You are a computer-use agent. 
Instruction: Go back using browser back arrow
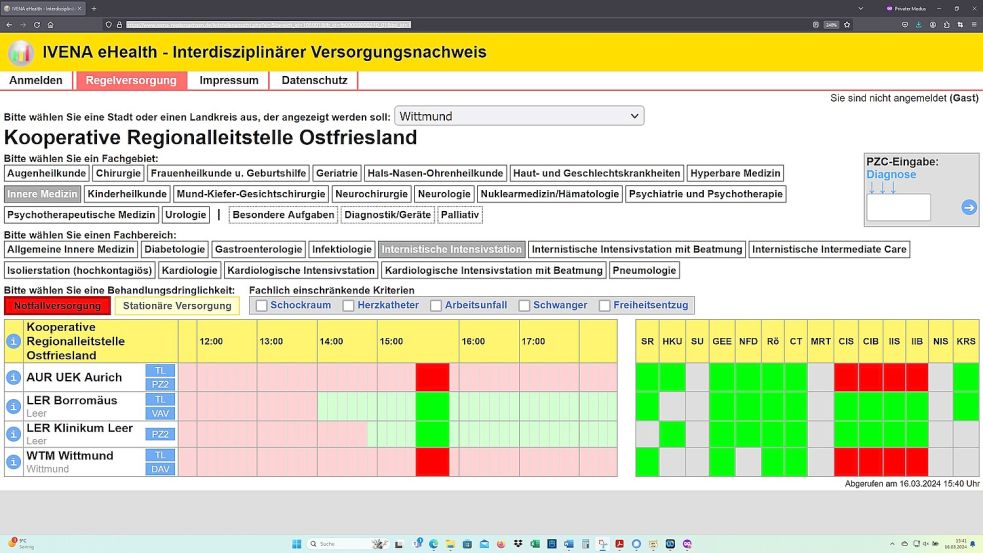9,24
